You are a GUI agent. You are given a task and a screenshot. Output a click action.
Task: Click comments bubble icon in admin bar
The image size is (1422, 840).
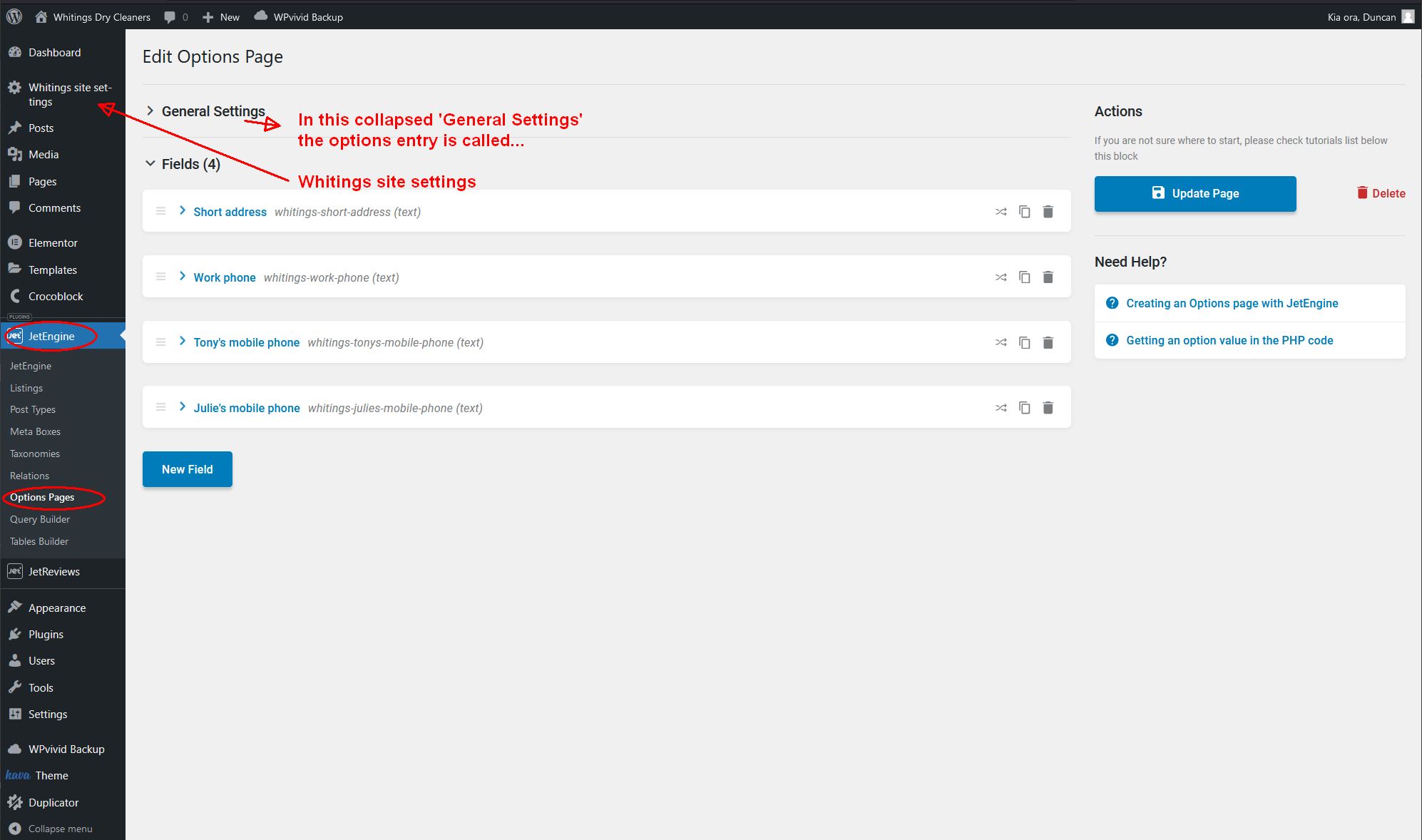pos(170,17)
